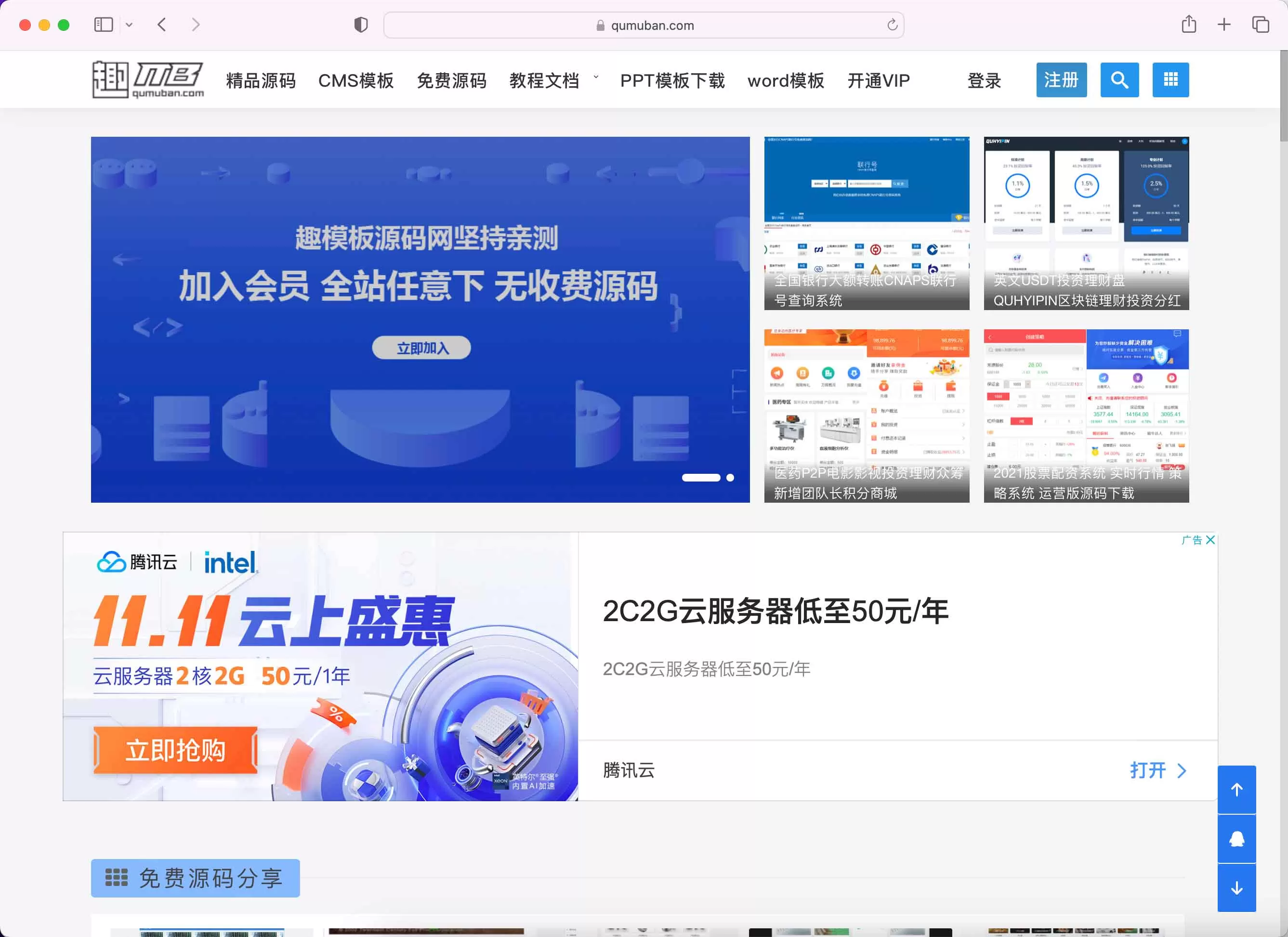Click the grid/apps icon top right
Screen dimensions: 1288x937
tap(1170, 79)
